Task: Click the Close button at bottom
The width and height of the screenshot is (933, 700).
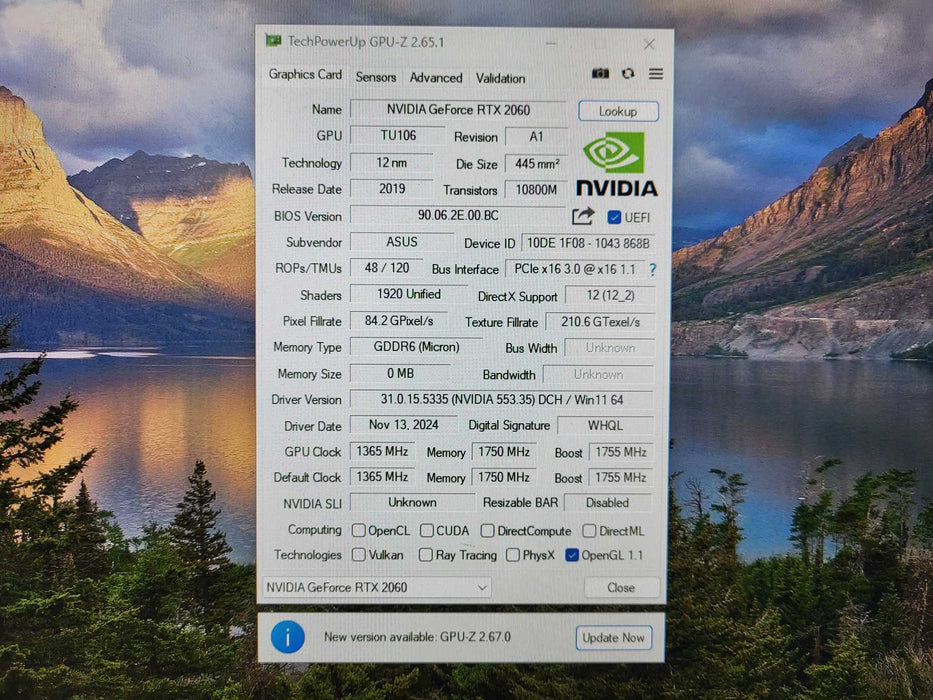Action: (x=621, y=588)
